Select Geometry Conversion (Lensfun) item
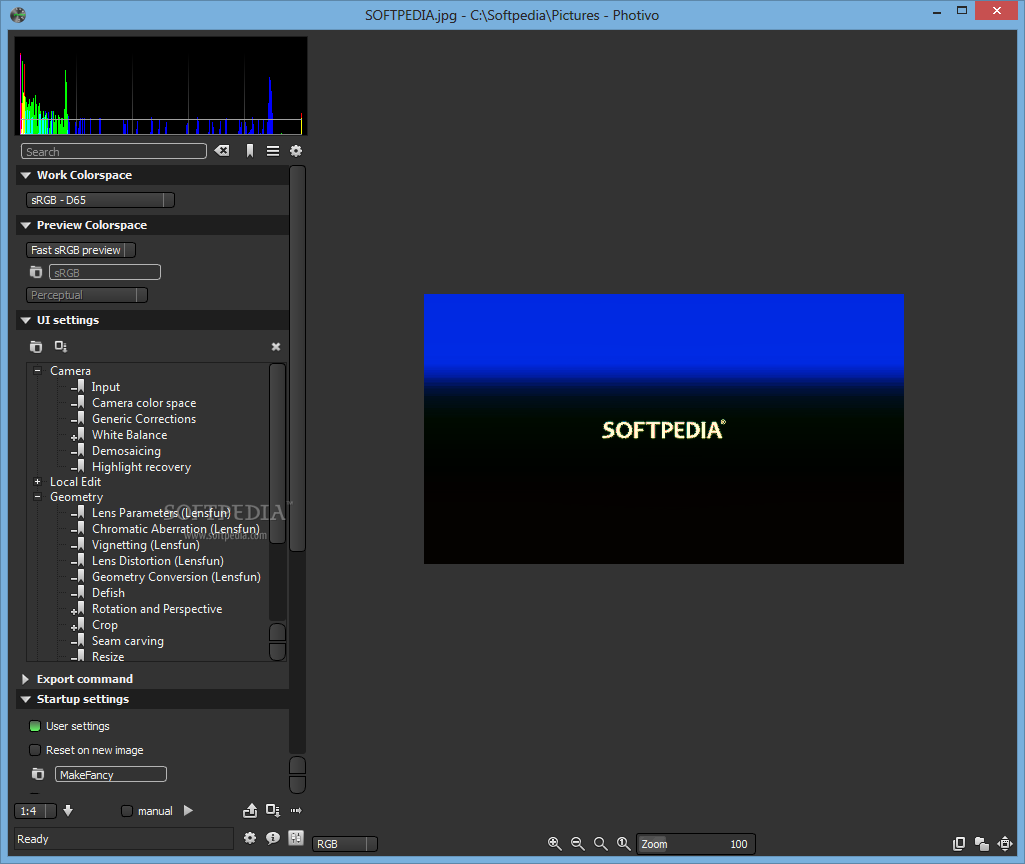 (x=176, y=576)
